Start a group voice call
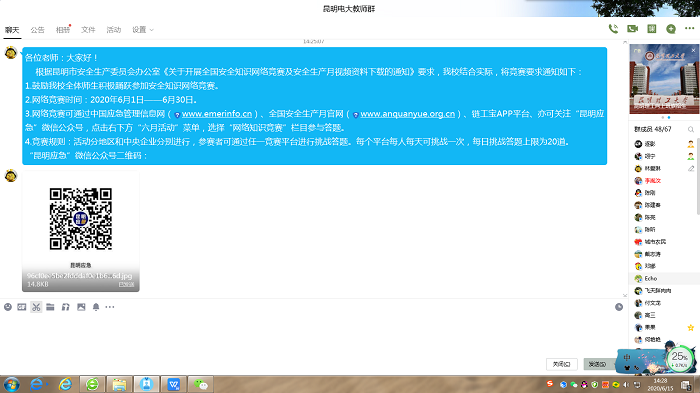The height and width of the screenshot is (393, 700). pos(613,29)
